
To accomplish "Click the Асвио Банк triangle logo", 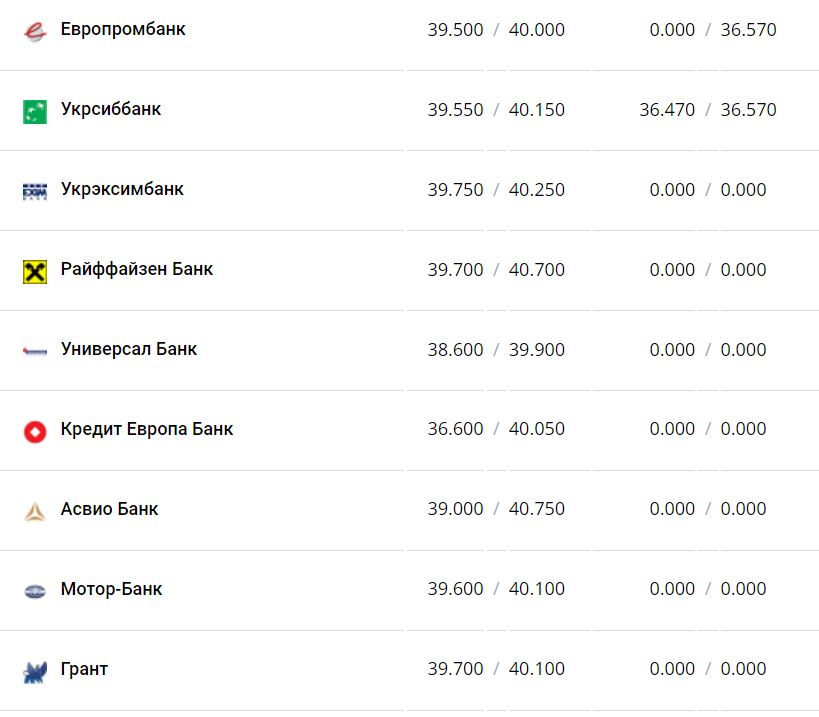I will click(35, 511).
